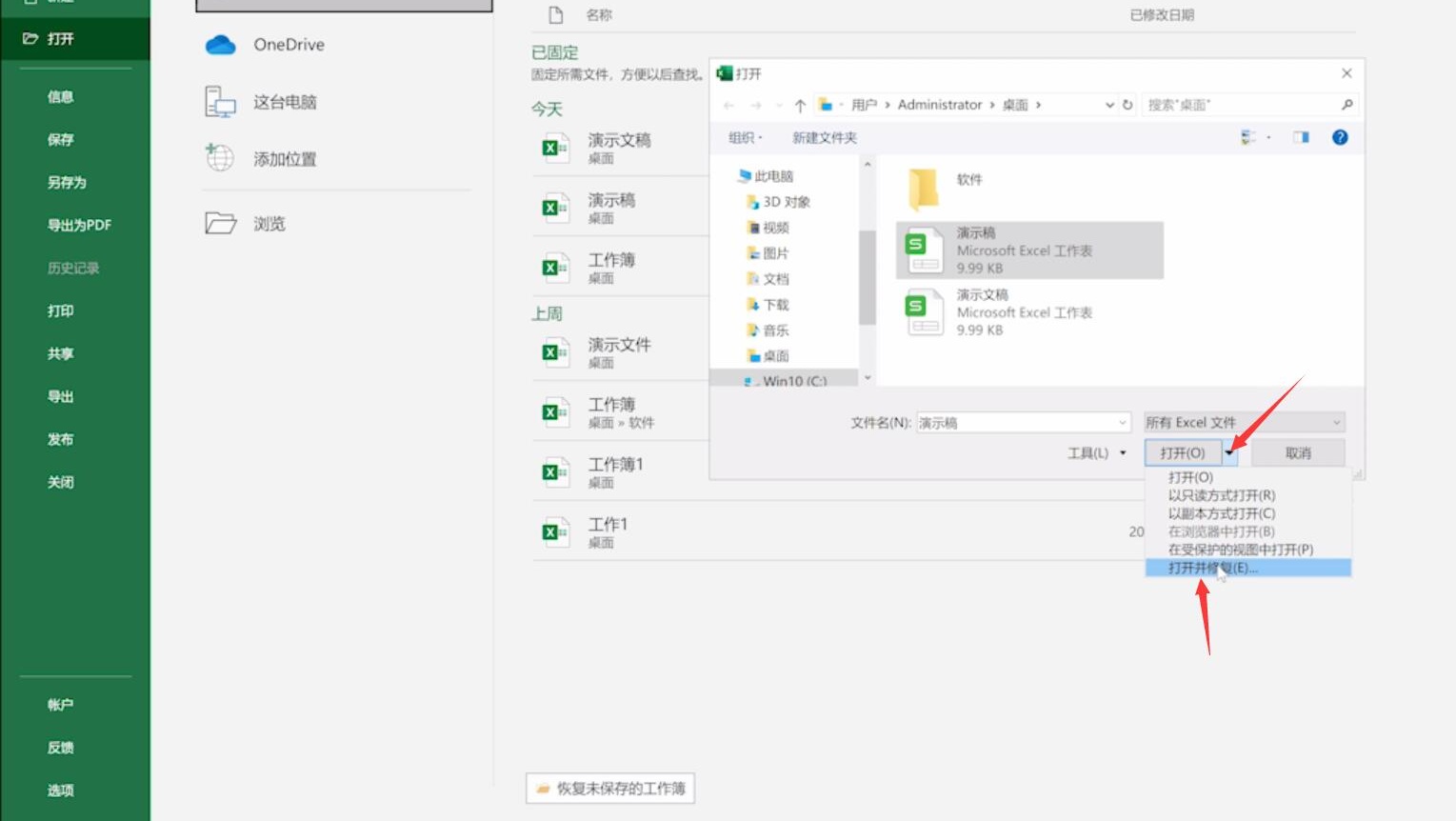
Task: Select 图片 in navigation tree
Action: [768, 253]
